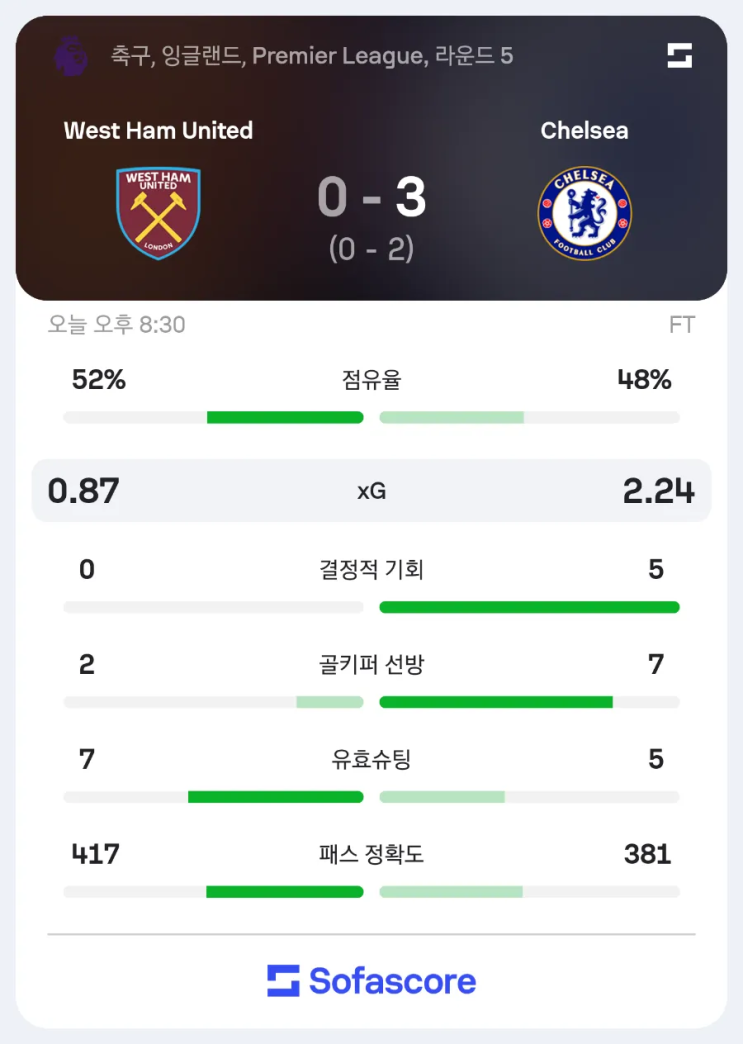
Task: Click the 0 - 3 final score
Action: (371, 198)
